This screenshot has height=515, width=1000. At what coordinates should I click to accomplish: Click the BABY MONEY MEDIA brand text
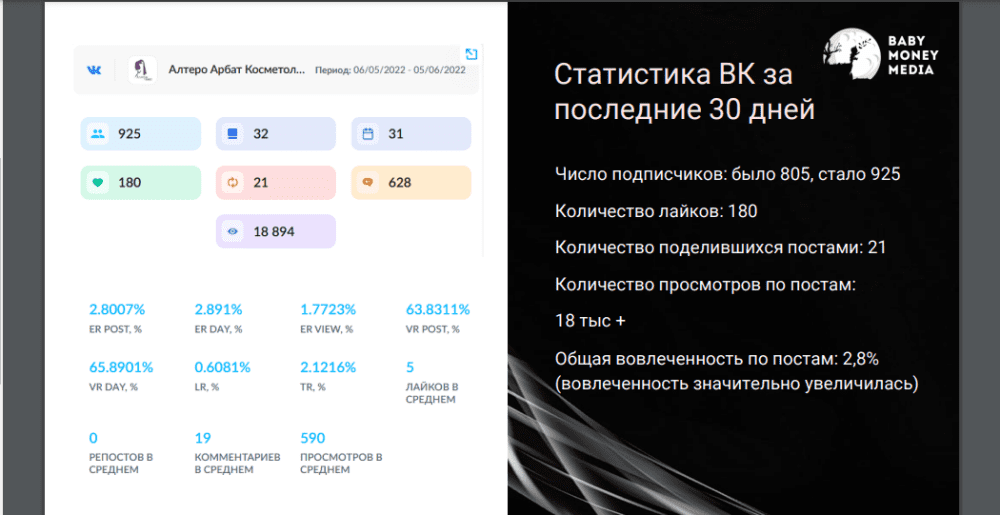tap(913, 55)
